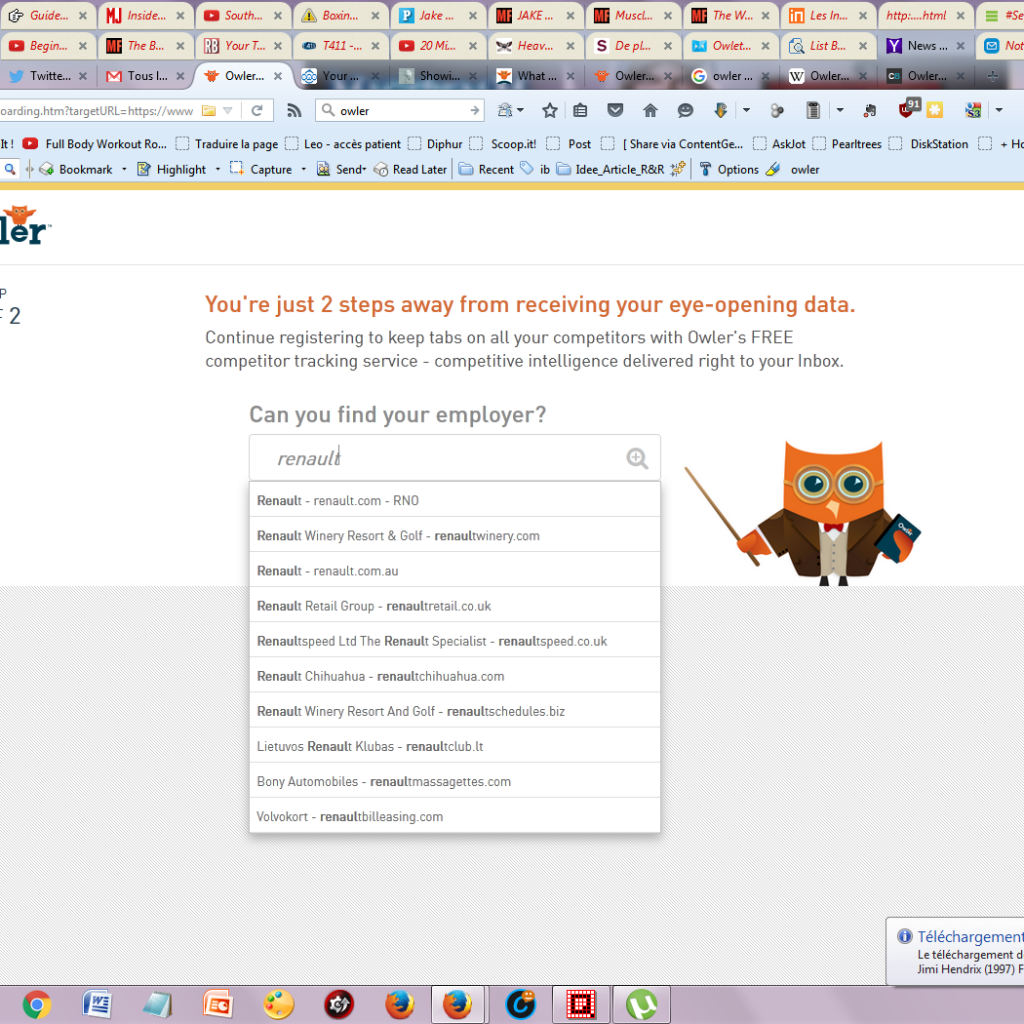
Task: Click the folder icon in the address bar
Action: pos(209,110)
